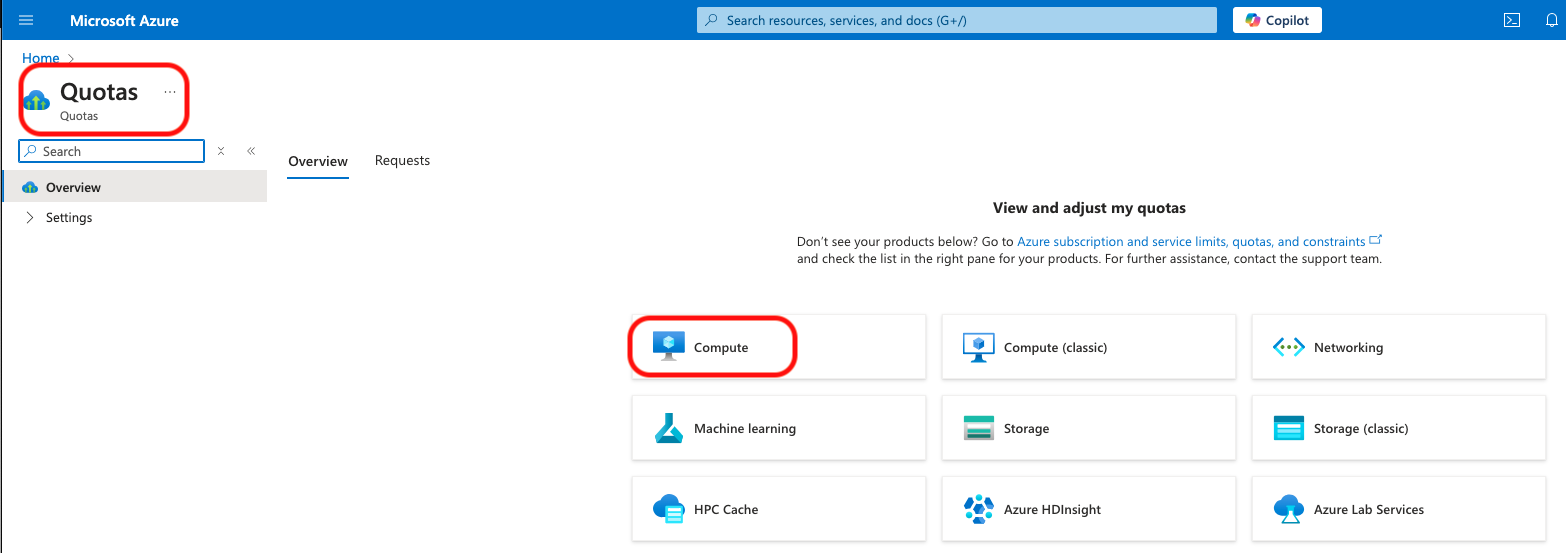Open Cloud Shell from the top bar
Screen dimensions: 1566x553
coord(1512,20)
